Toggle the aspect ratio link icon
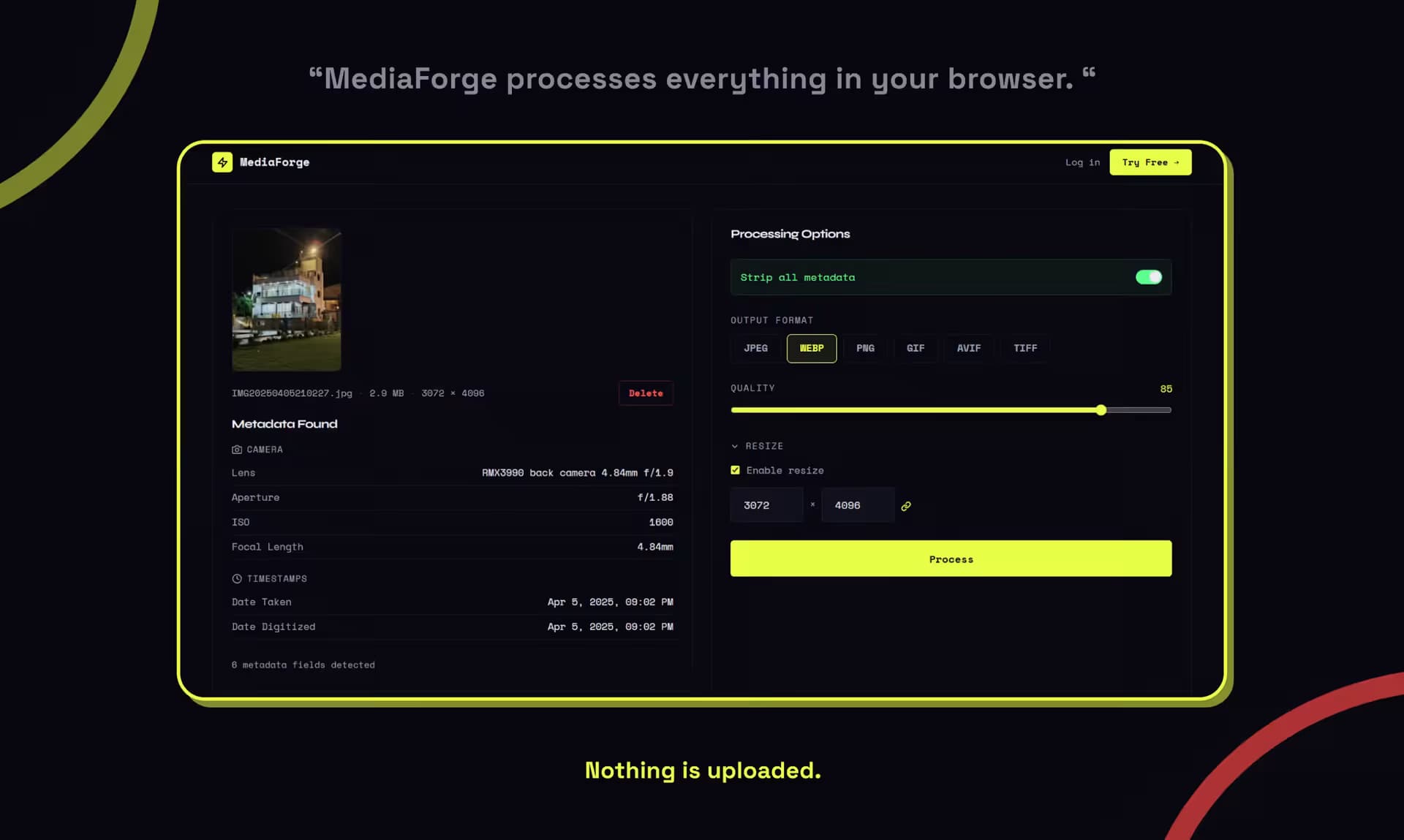This screenshot has width=1404, height=840. click(906, 506)
